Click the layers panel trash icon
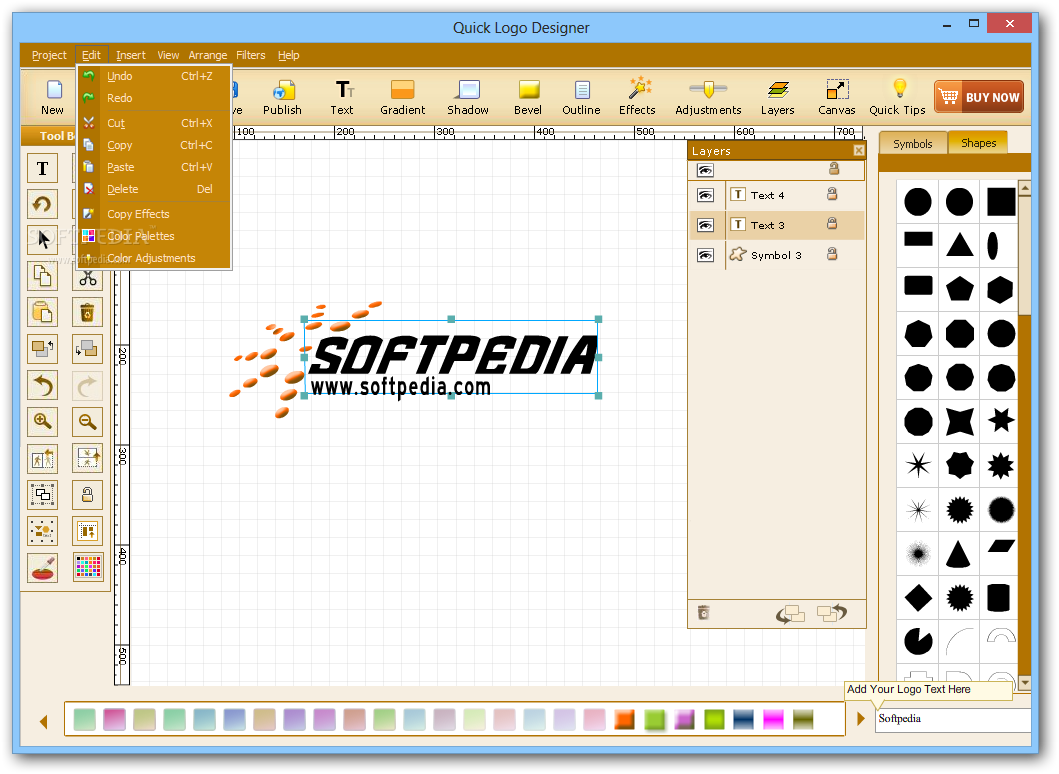This screenshot has height=774, width=1059. 704,613
